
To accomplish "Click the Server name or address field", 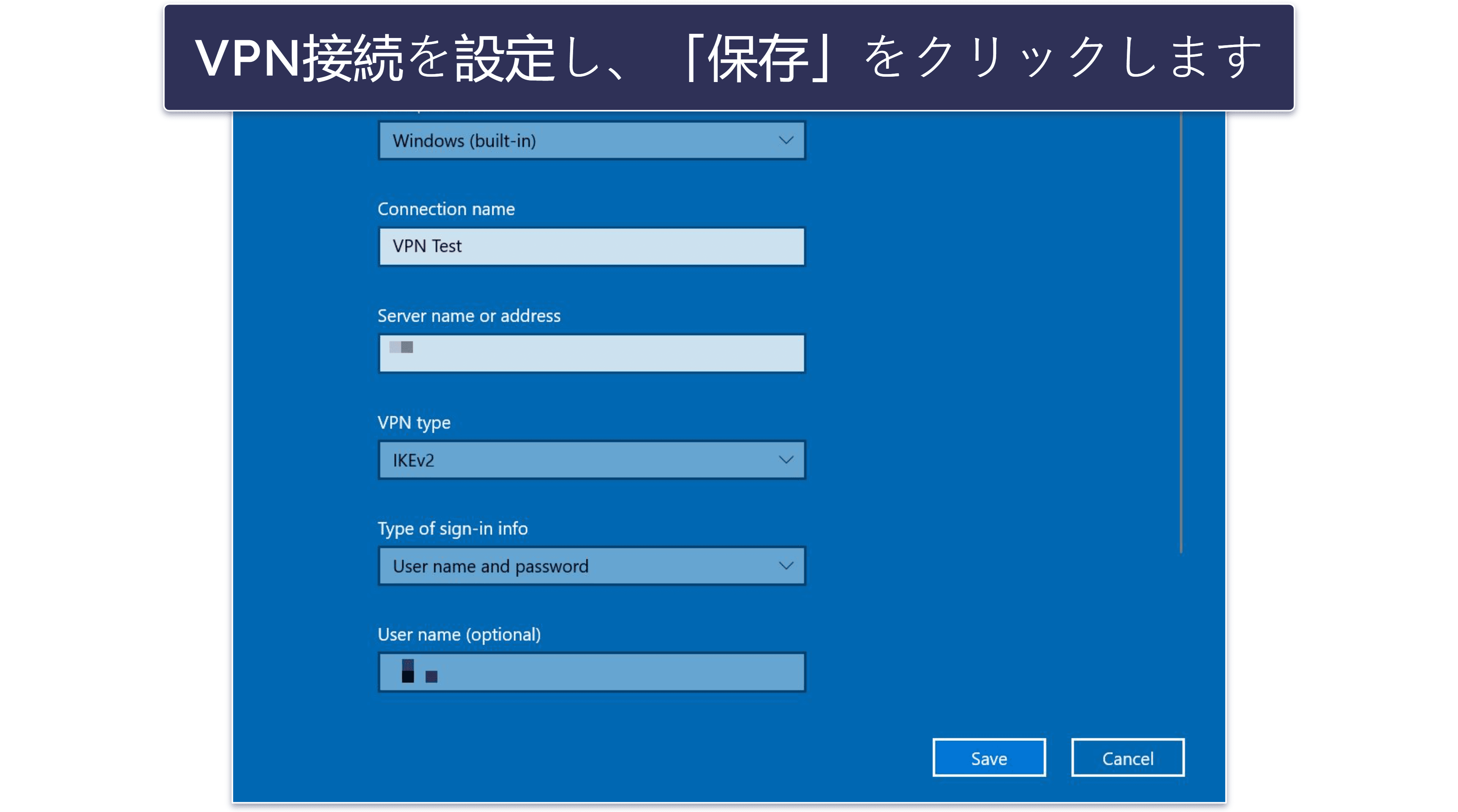I will (x=591, y=353).
